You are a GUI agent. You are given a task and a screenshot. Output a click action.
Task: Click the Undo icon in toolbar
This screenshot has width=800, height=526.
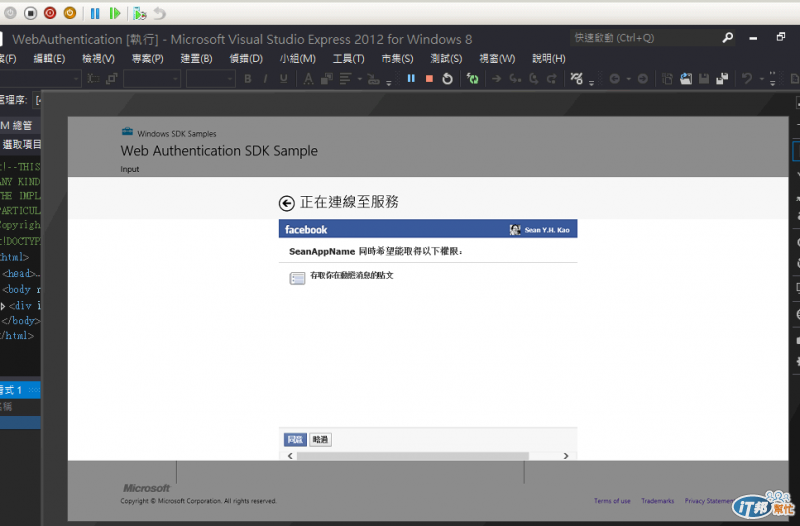pyautogui.click(x=747, y=79)
